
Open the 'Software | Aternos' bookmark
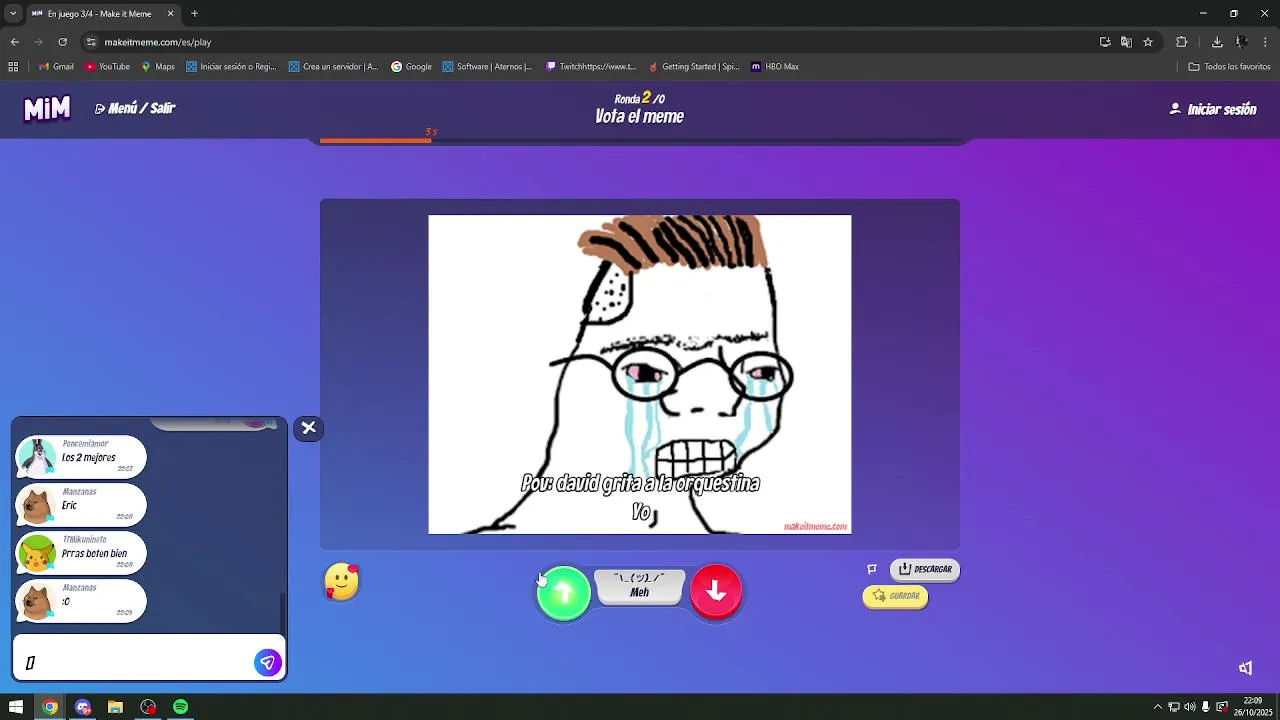click(487, 67)
